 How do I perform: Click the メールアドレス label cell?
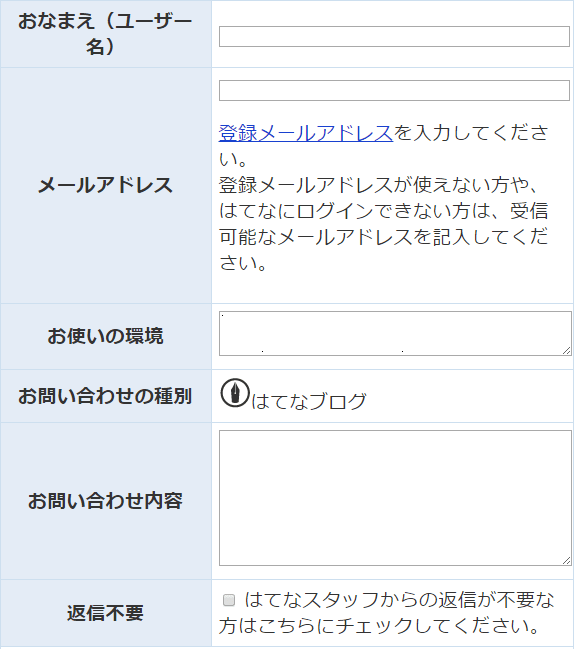pos(106,185)
